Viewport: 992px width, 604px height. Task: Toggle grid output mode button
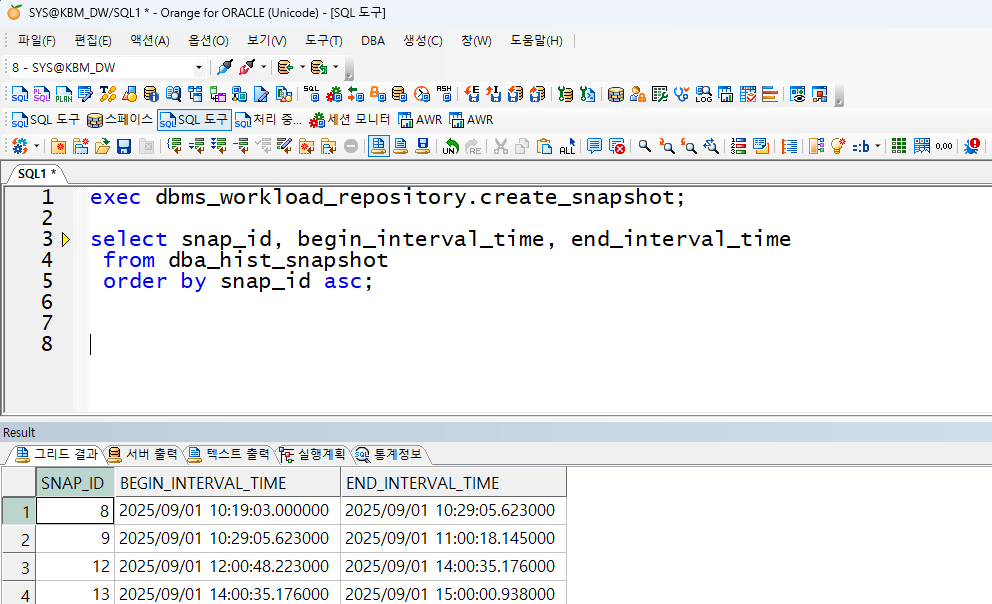tap(378, 147)
